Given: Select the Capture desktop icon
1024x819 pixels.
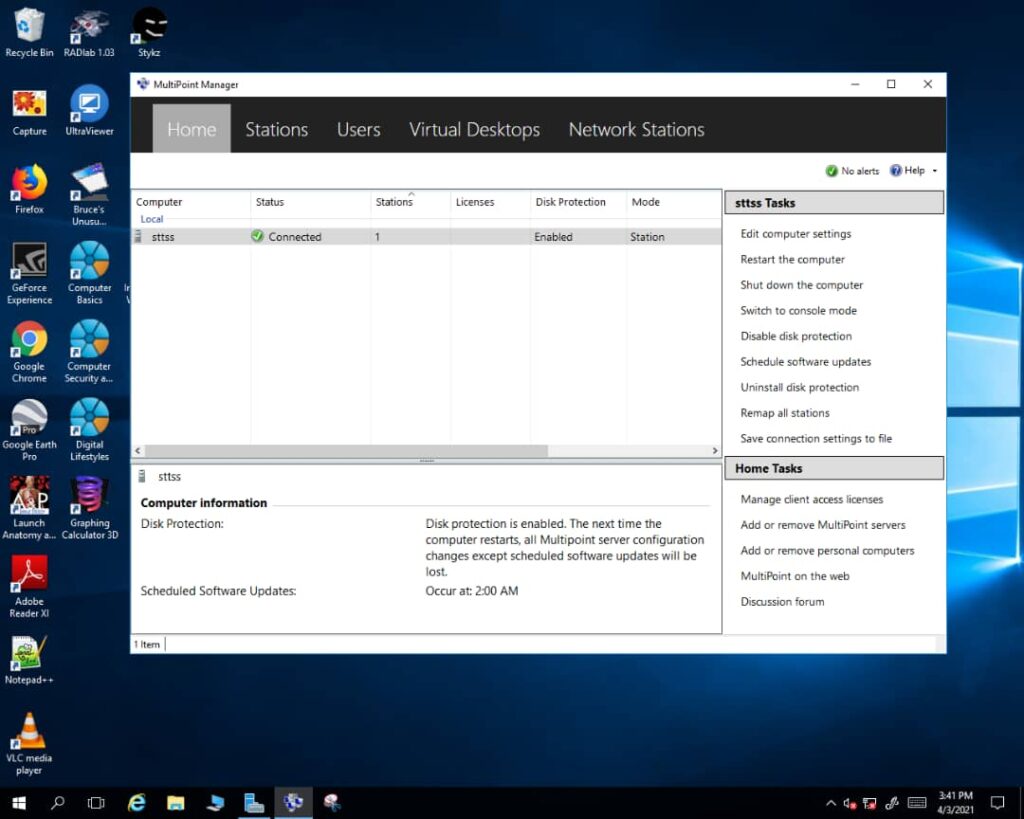Looking at the screenshot, I should [29, 112].
